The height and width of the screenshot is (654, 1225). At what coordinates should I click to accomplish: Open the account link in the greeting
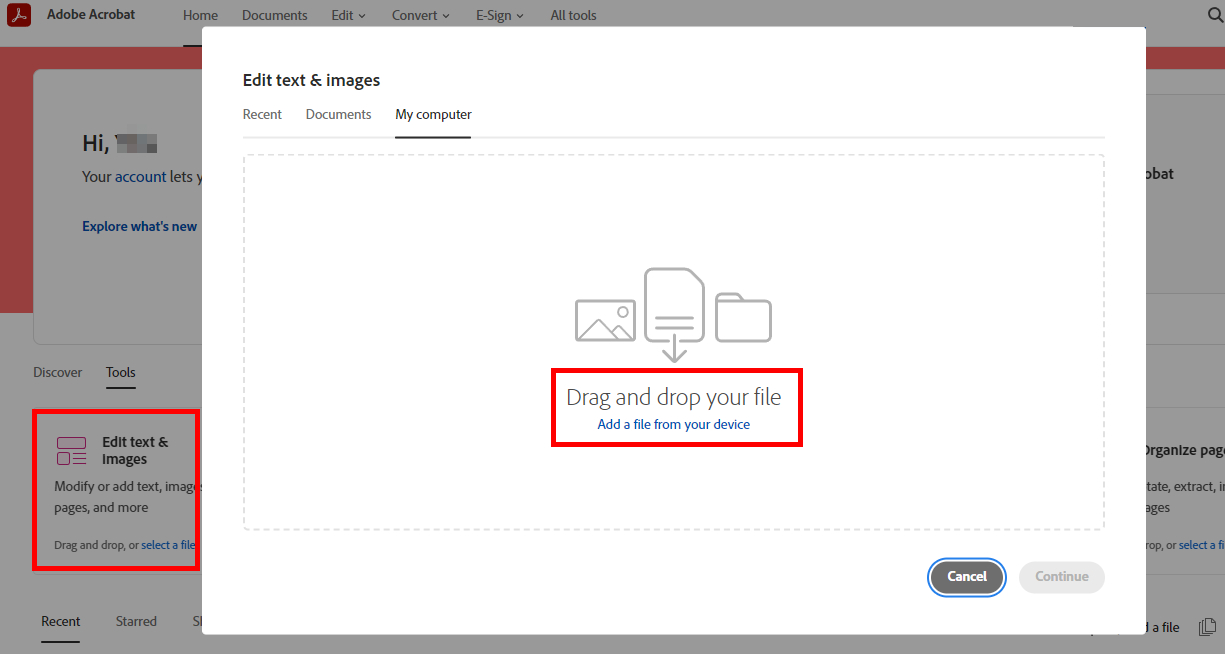coord(141,177)
